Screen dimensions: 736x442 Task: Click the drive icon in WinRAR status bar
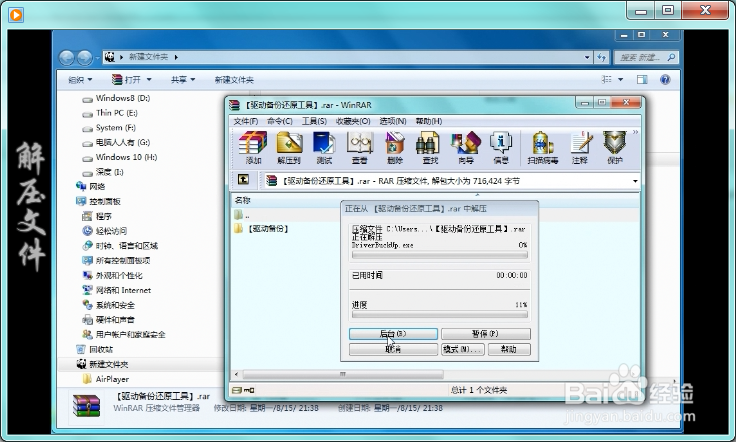pyautogui.click(x=237, y=390)
